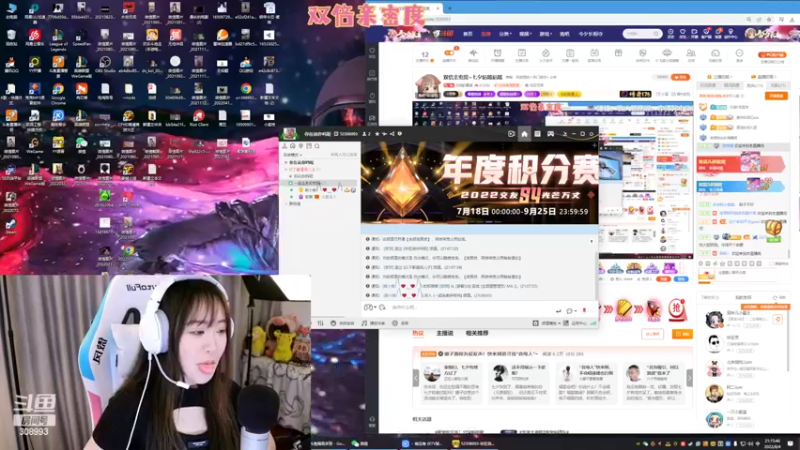Open the League of Legends desktop shortcut
This screenshot has width=800, height=450.
pos(58,39)
